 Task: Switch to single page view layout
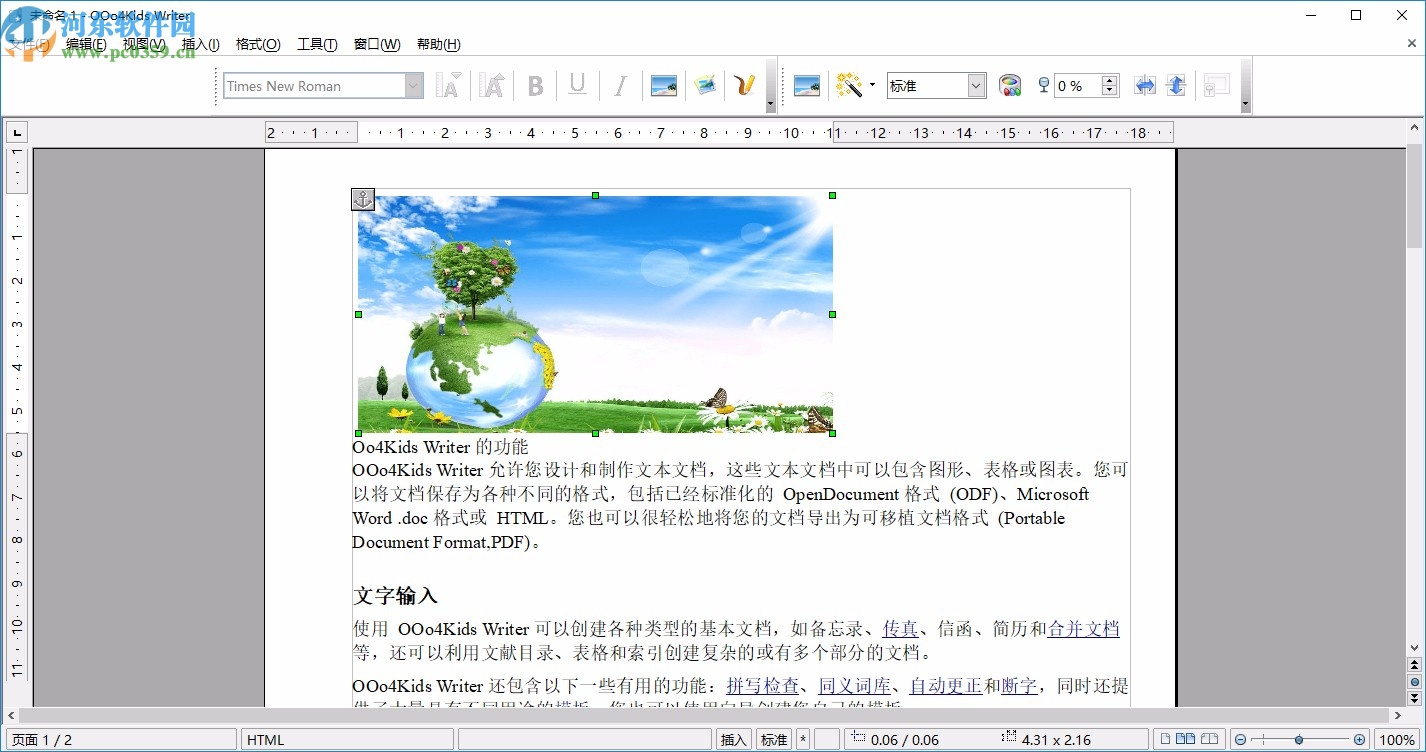coord(1165,740)
